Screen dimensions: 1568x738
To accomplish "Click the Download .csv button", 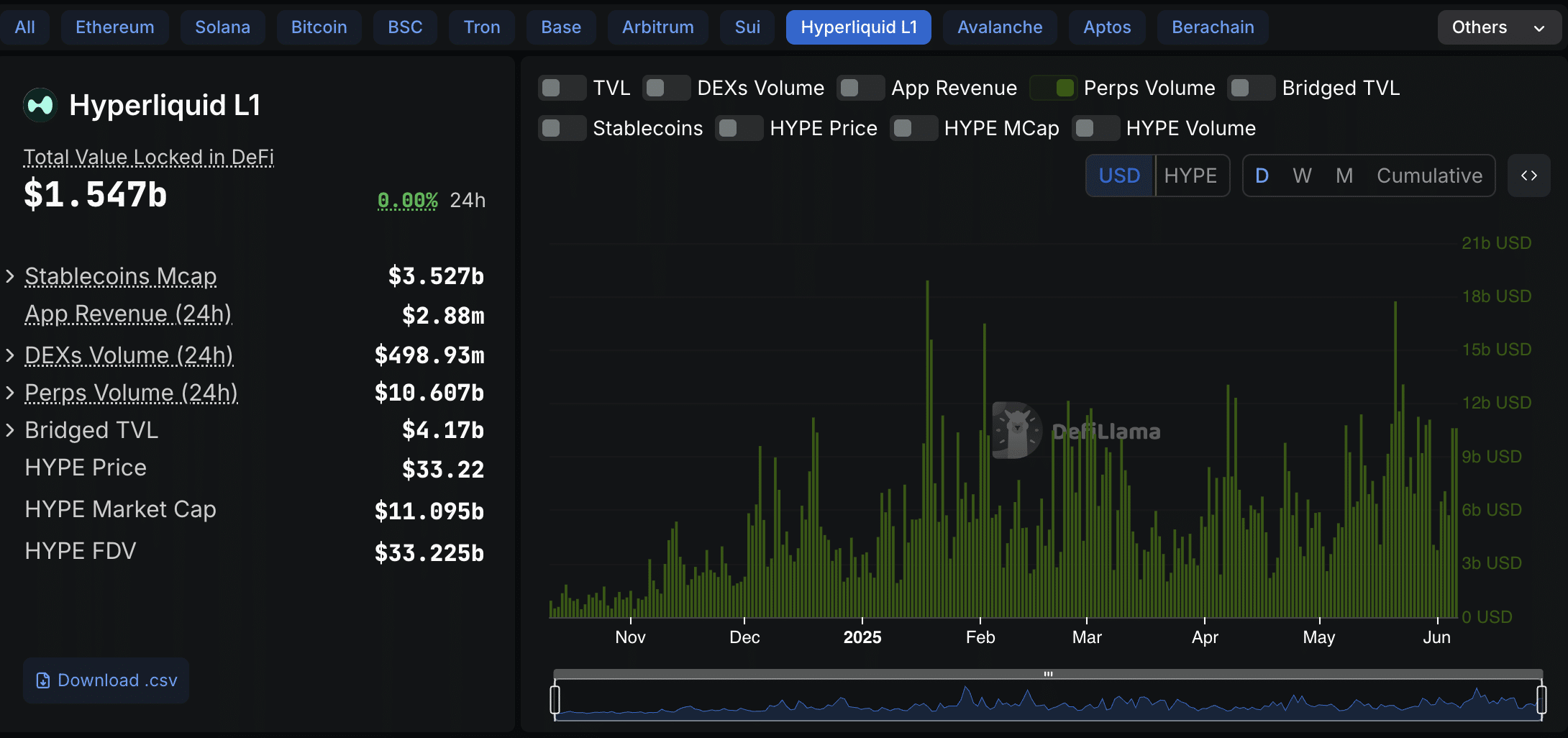I will [106, 680].
